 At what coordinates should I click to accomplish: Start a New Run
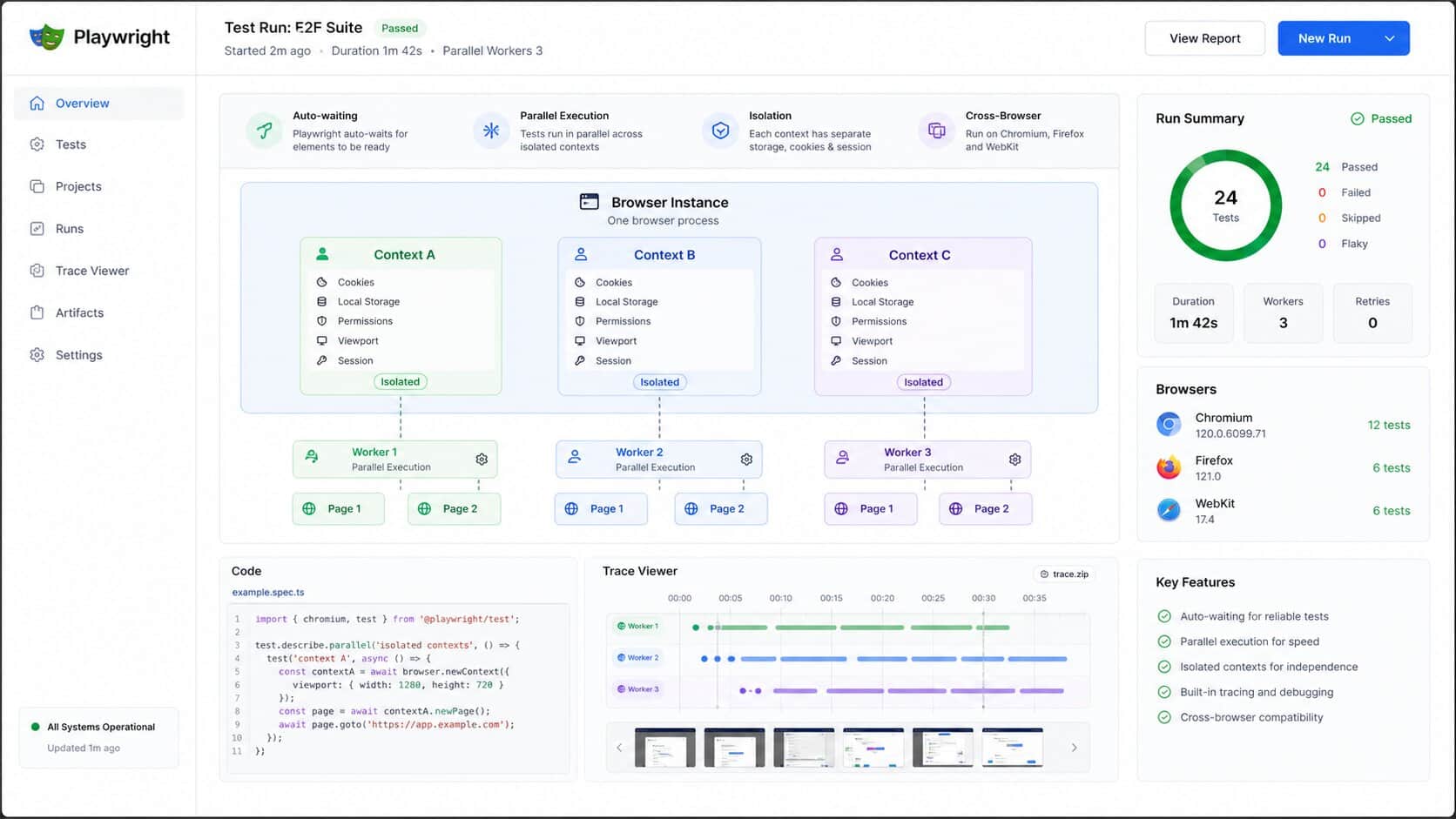pos(1325,38)
